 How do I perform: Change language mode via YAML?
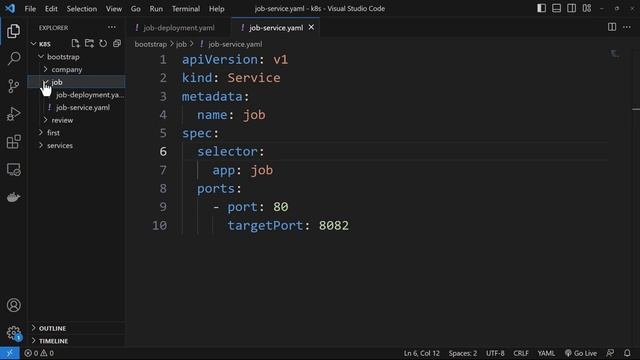point(546,353)
